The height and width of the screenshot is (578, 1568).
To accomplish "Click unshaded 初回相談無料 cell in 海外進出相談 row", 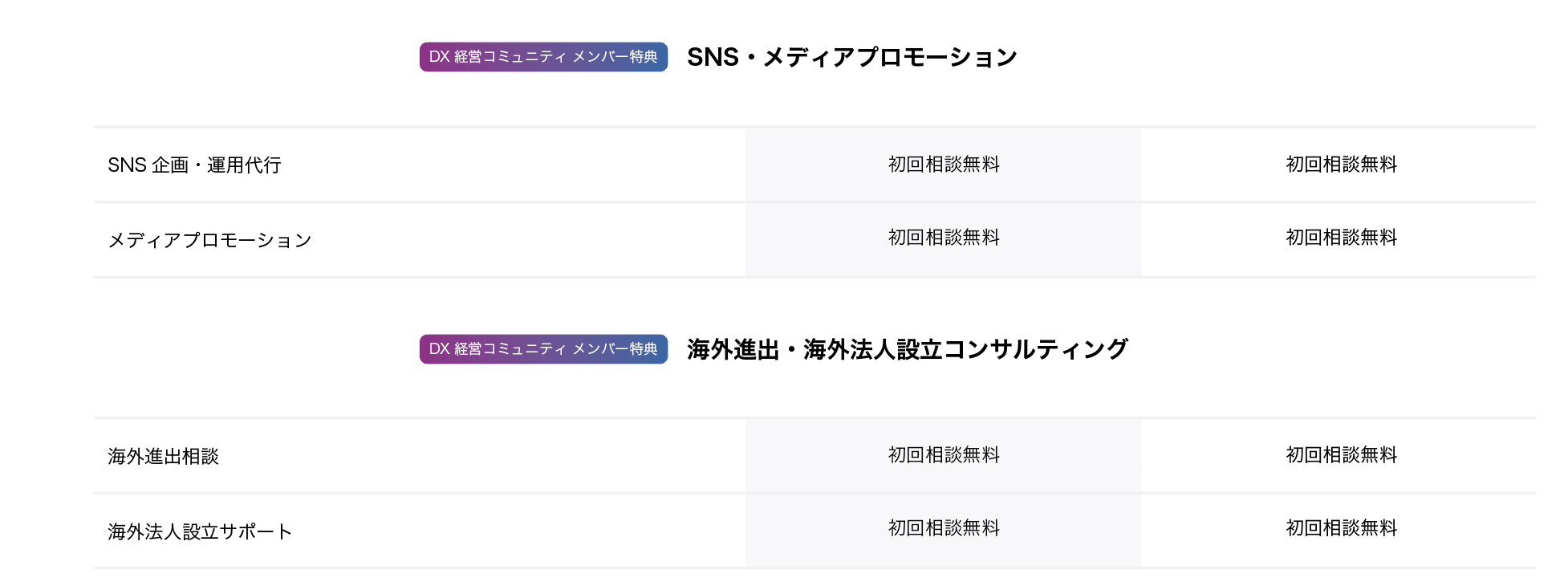I will pyautogui.click(x=1341, y=455).
